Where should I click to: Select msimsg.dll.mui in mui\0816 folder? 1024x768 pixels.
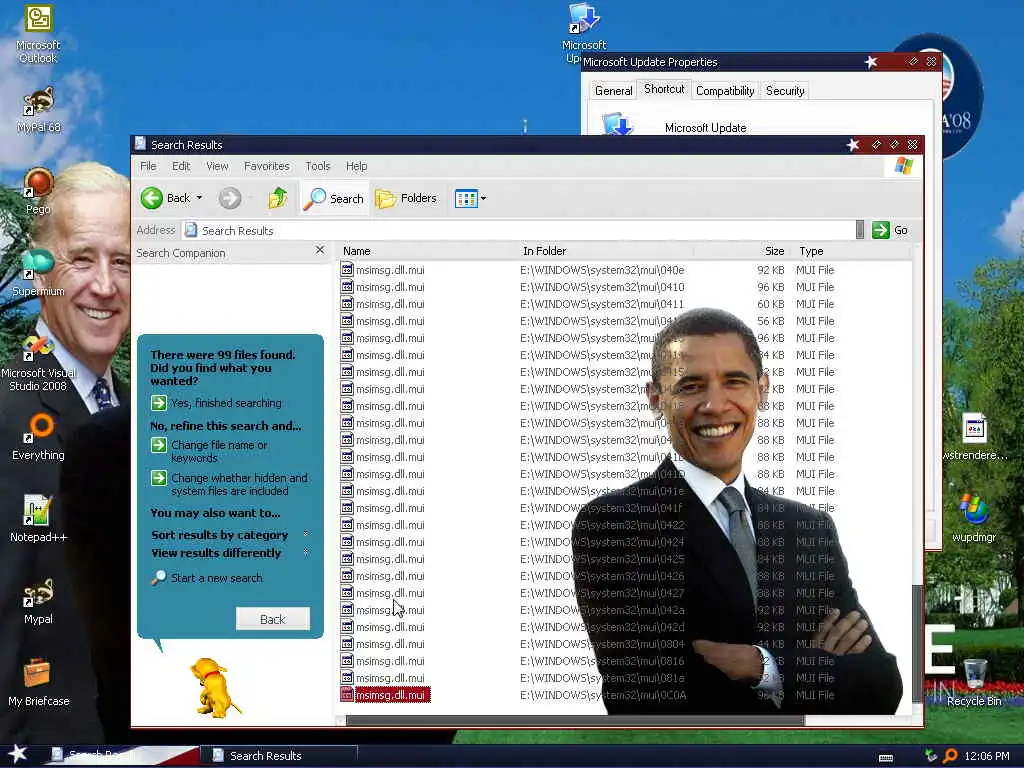click(383, 661)
